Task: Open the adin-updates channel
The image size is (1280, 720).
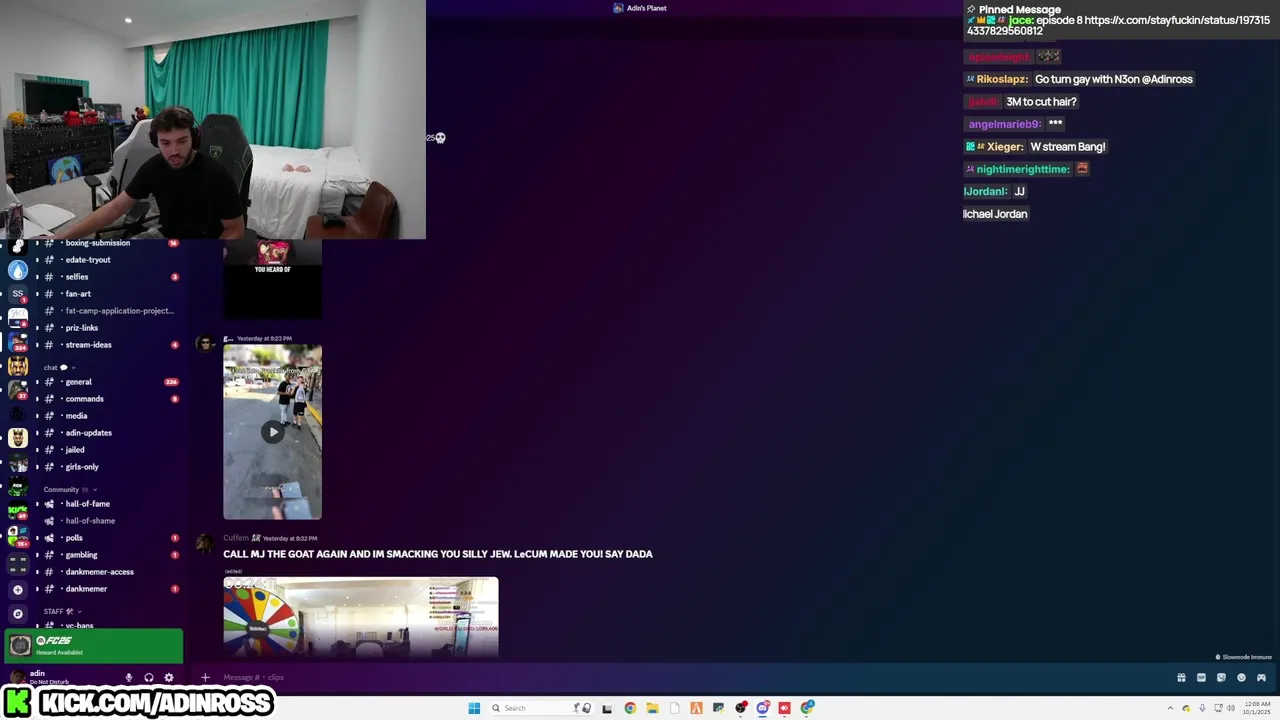Action: pos(88,433)
